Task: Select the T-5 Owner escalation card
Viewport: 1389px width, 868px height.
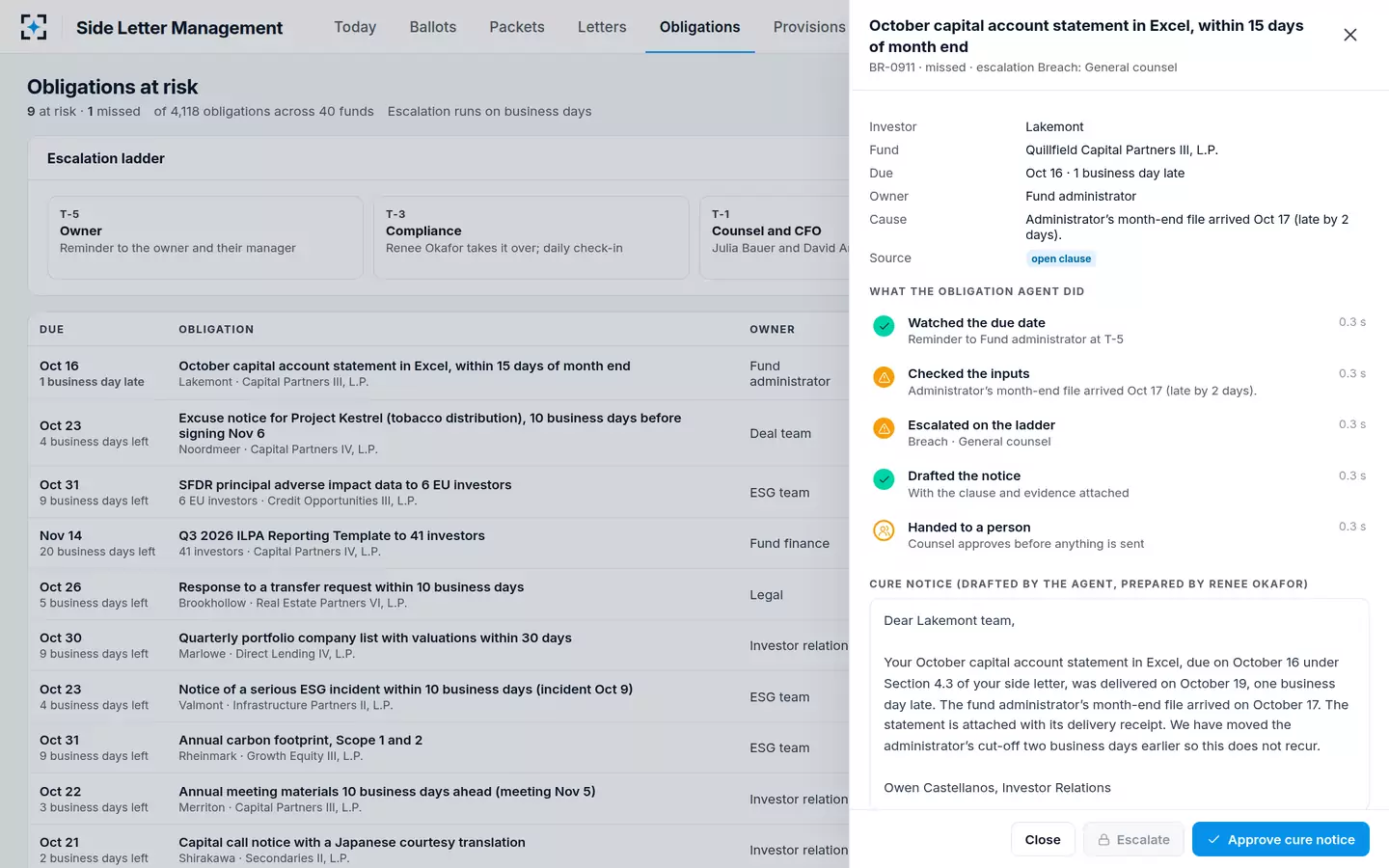Action: [205, 237]
